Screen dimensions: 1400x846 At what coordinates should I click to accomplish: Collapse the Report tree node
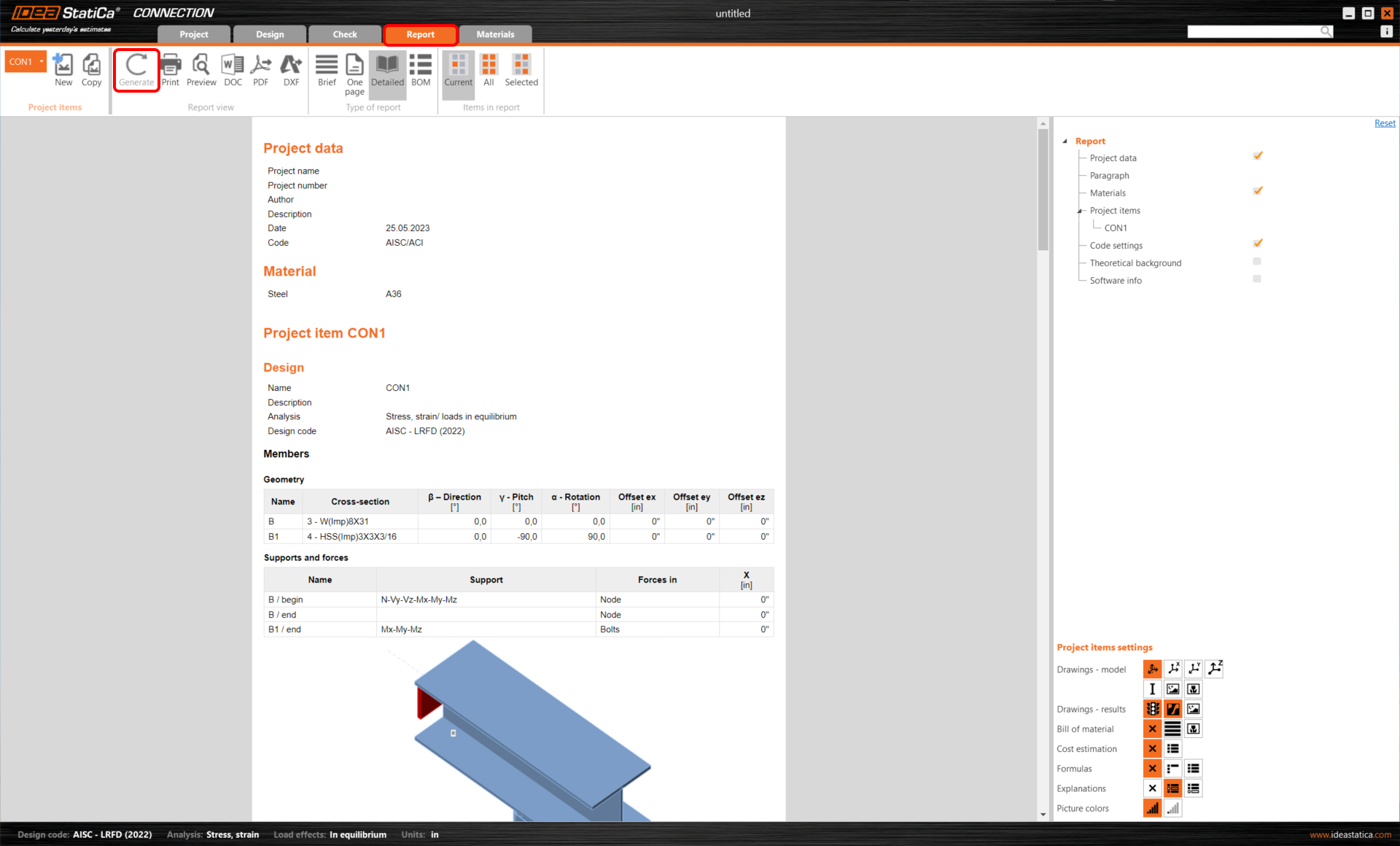click(1065, 141)
